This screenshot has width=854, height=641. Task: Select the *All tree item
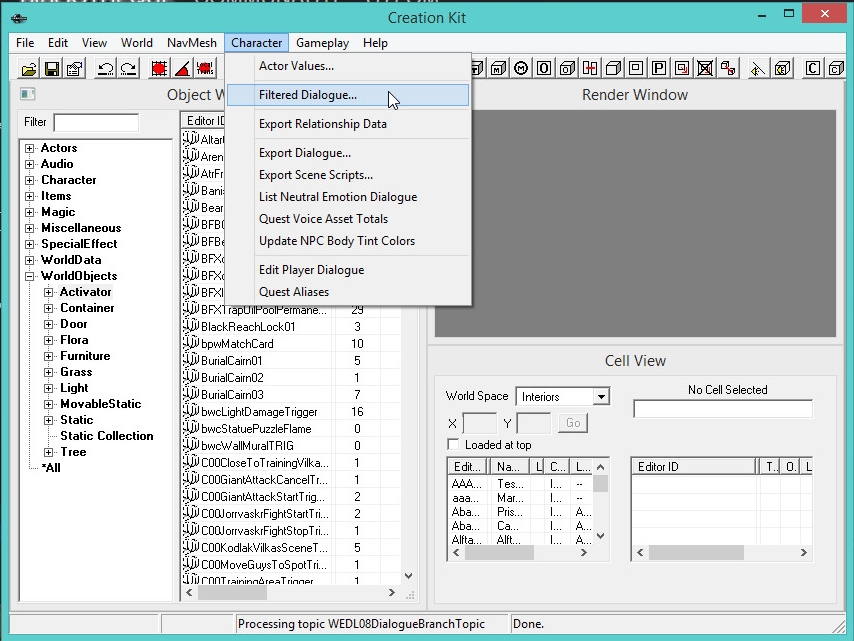click(x=51, y=468)
